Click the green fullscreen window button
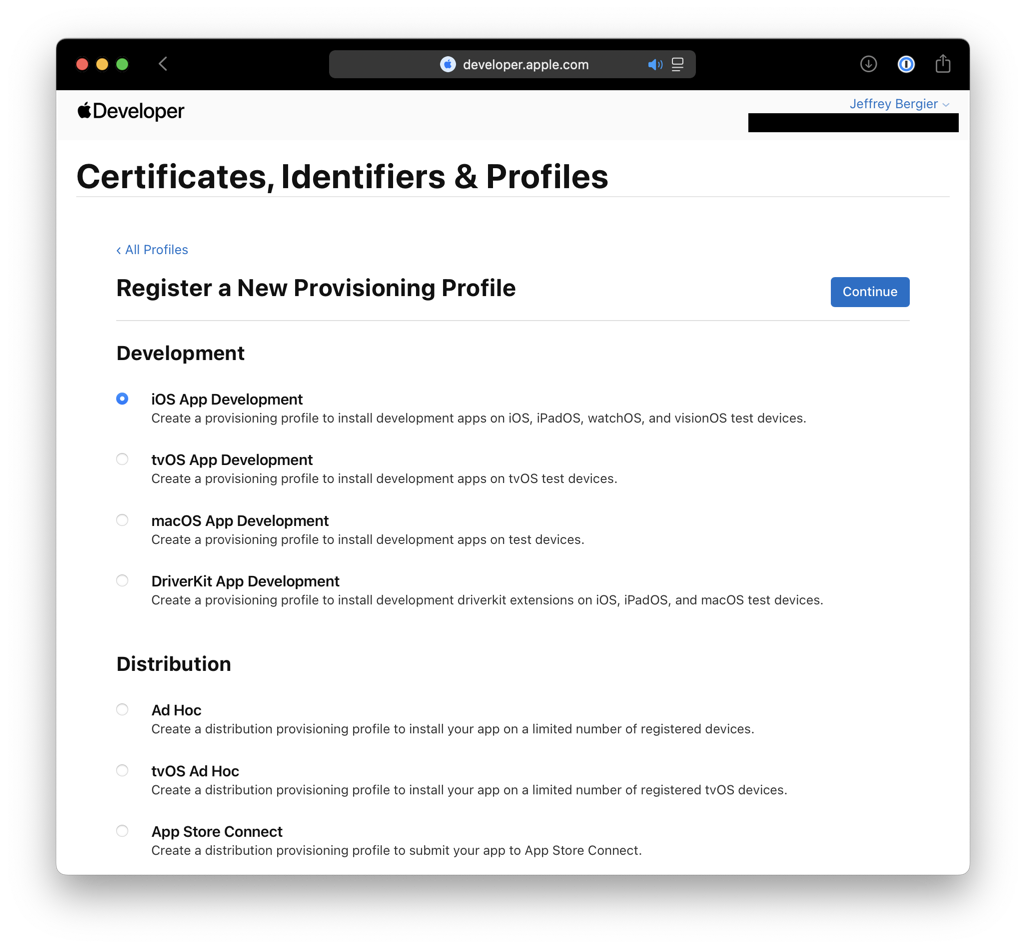The image size is (1026, 949). (x=122, y=64)
